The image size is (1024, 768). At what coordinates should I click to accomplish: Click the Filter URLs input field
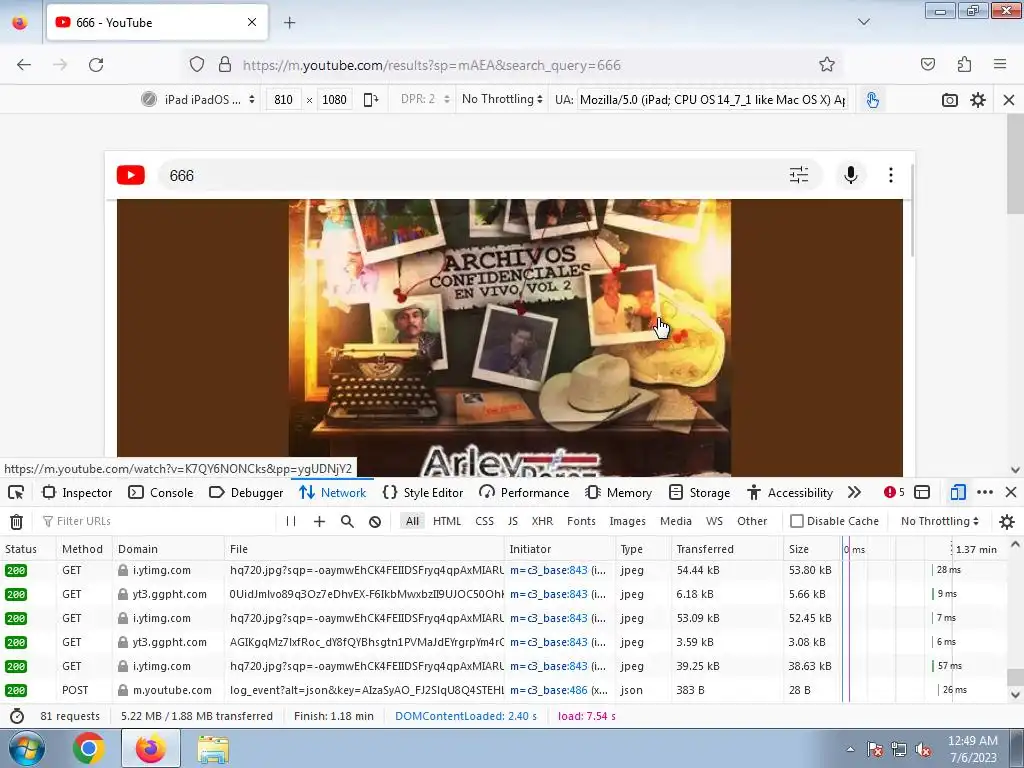(x=158, y=521)
